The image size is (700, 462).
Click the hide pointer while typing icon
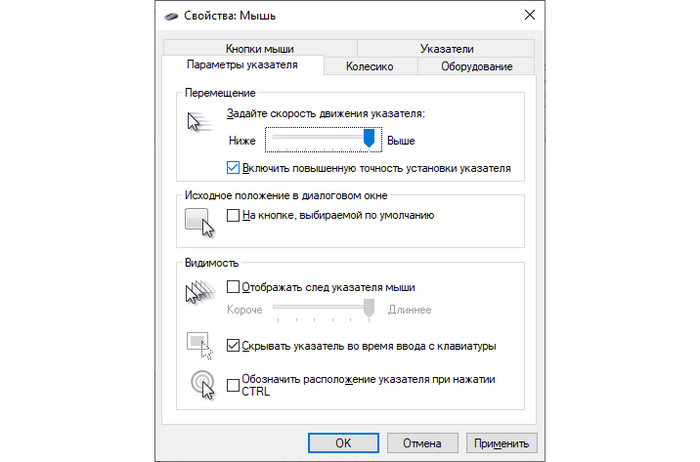coord(200,345)
